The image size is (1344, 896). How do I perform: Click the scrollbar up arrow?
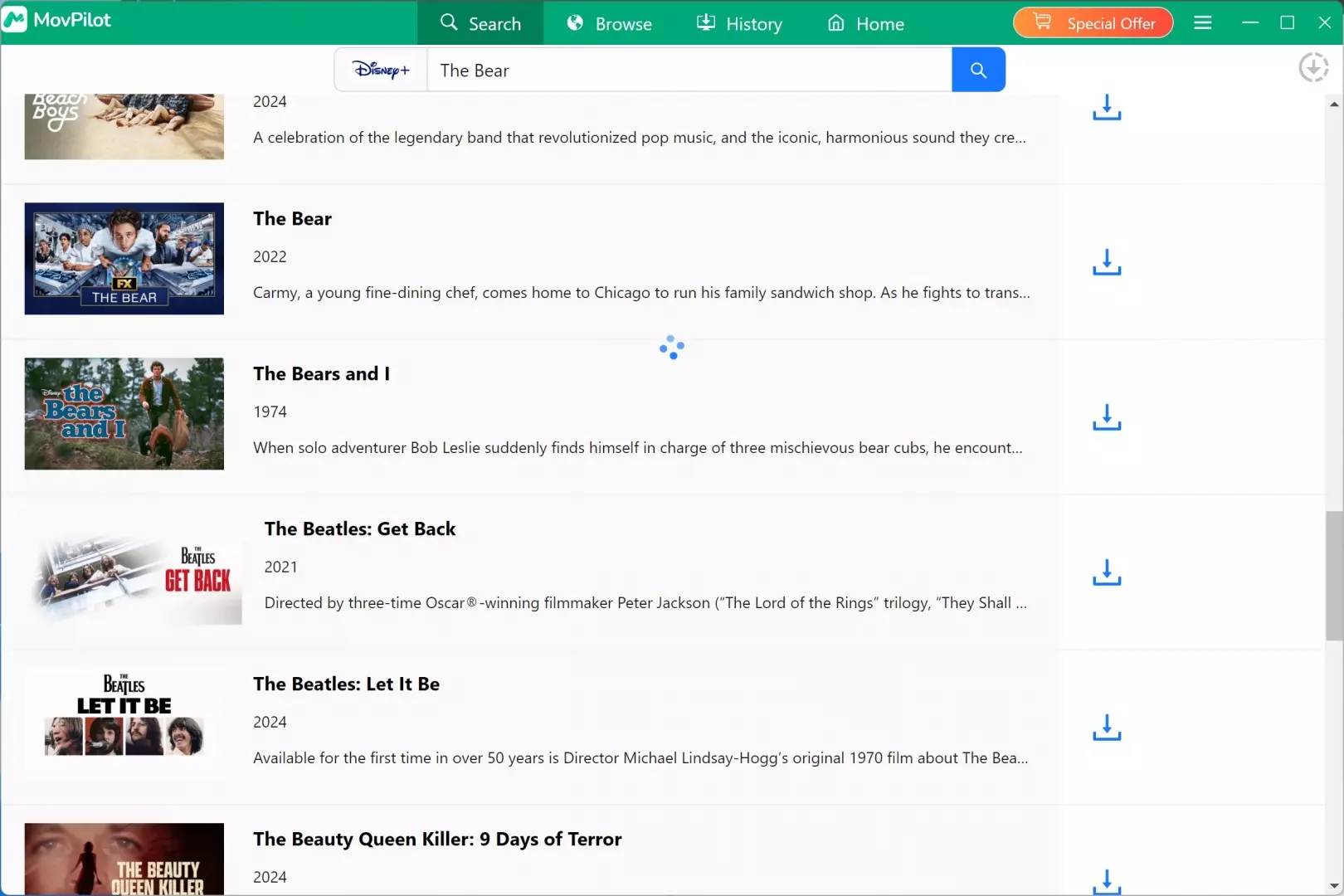1334,104
